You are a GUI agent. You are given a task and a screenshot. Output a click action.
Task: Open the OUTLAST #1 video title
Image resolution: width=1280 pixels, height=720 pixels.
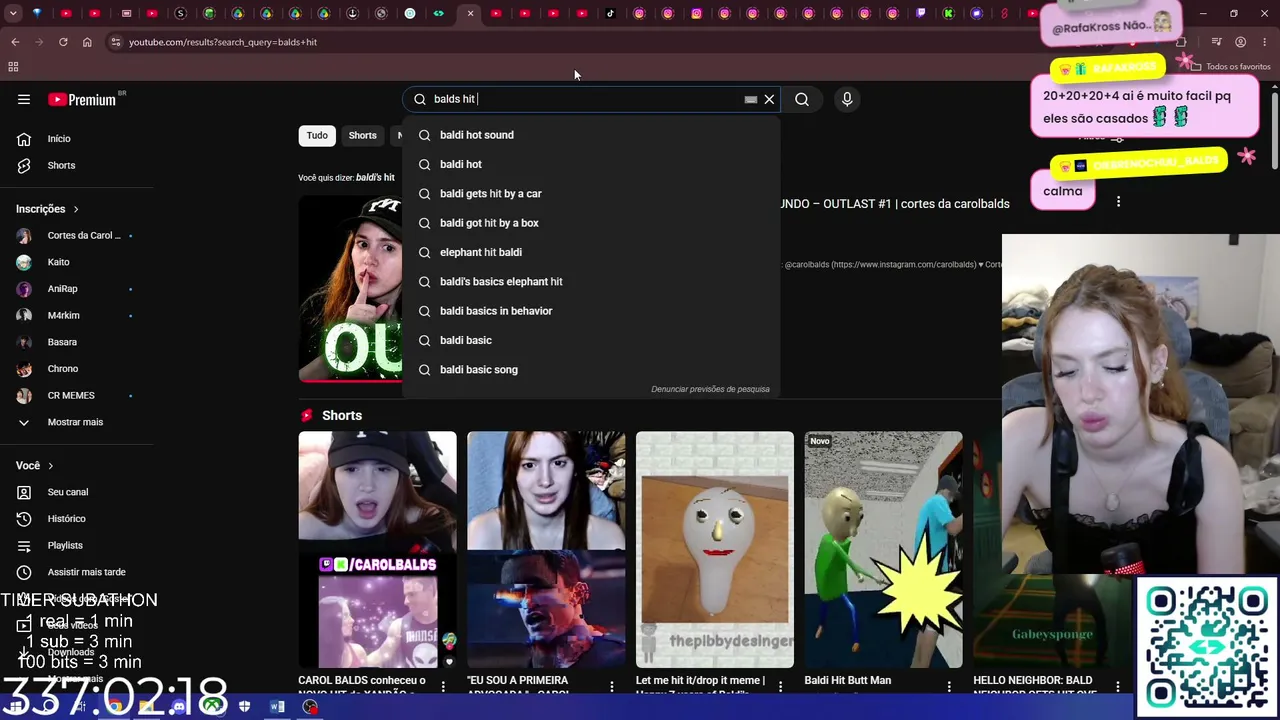895,204
